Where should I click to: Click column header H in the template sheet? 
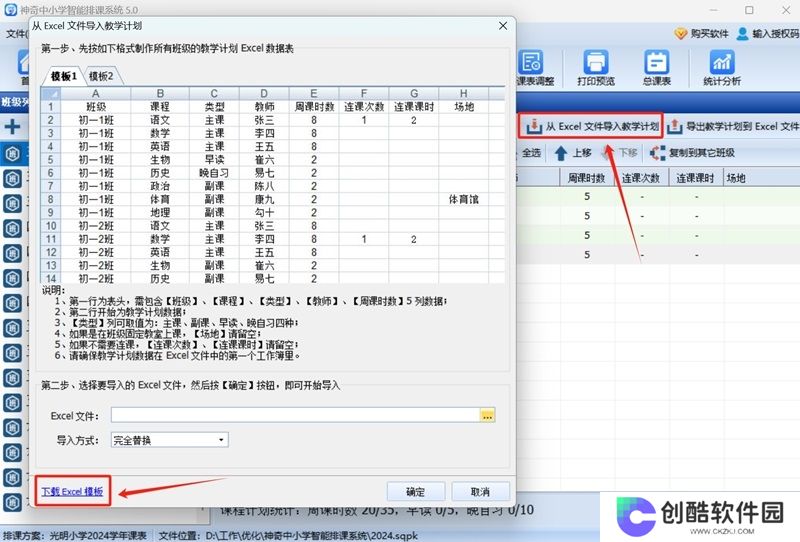463,93
